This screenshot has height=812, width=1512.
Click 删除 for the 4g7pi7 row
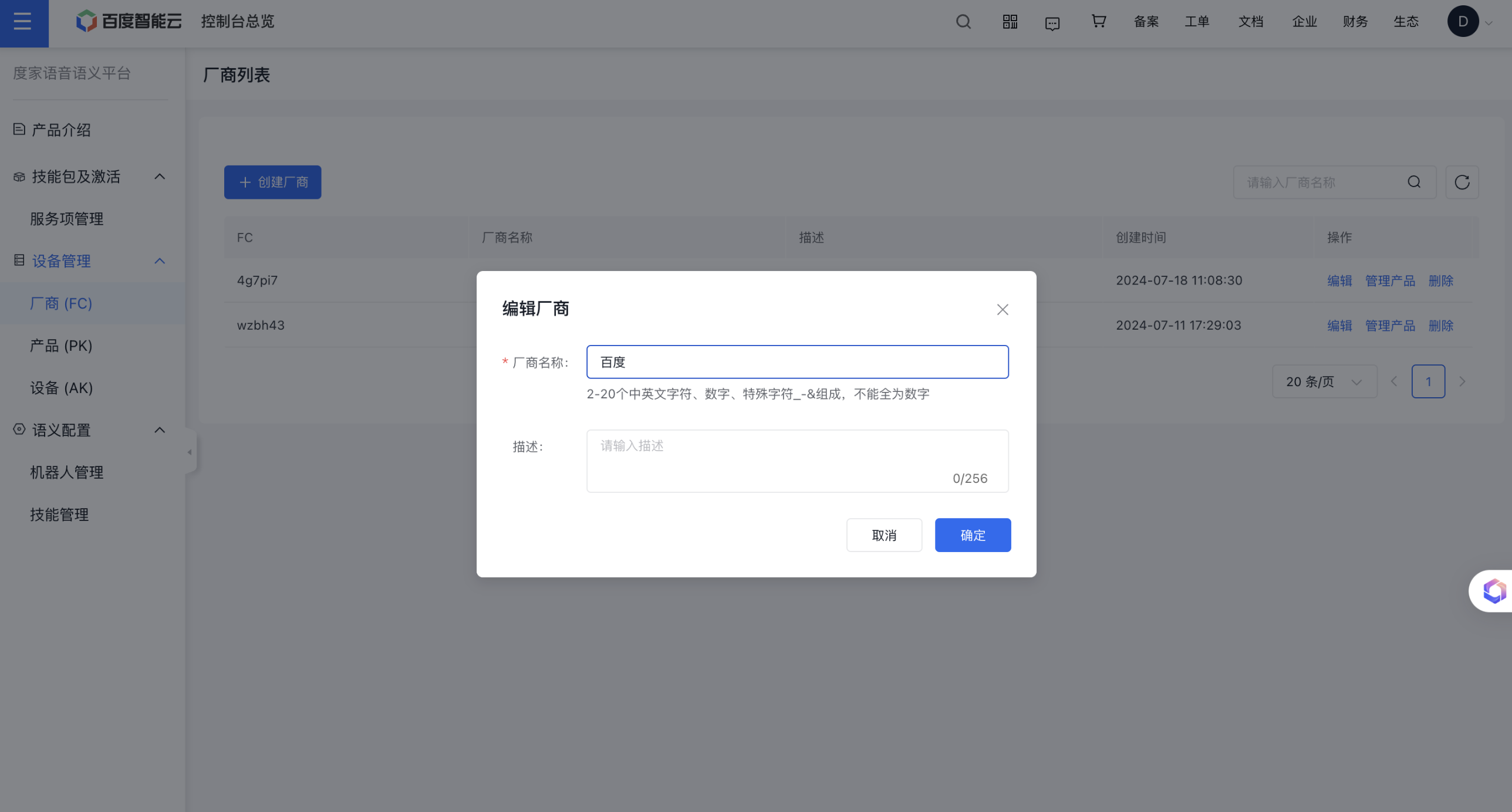(1440, 280)
